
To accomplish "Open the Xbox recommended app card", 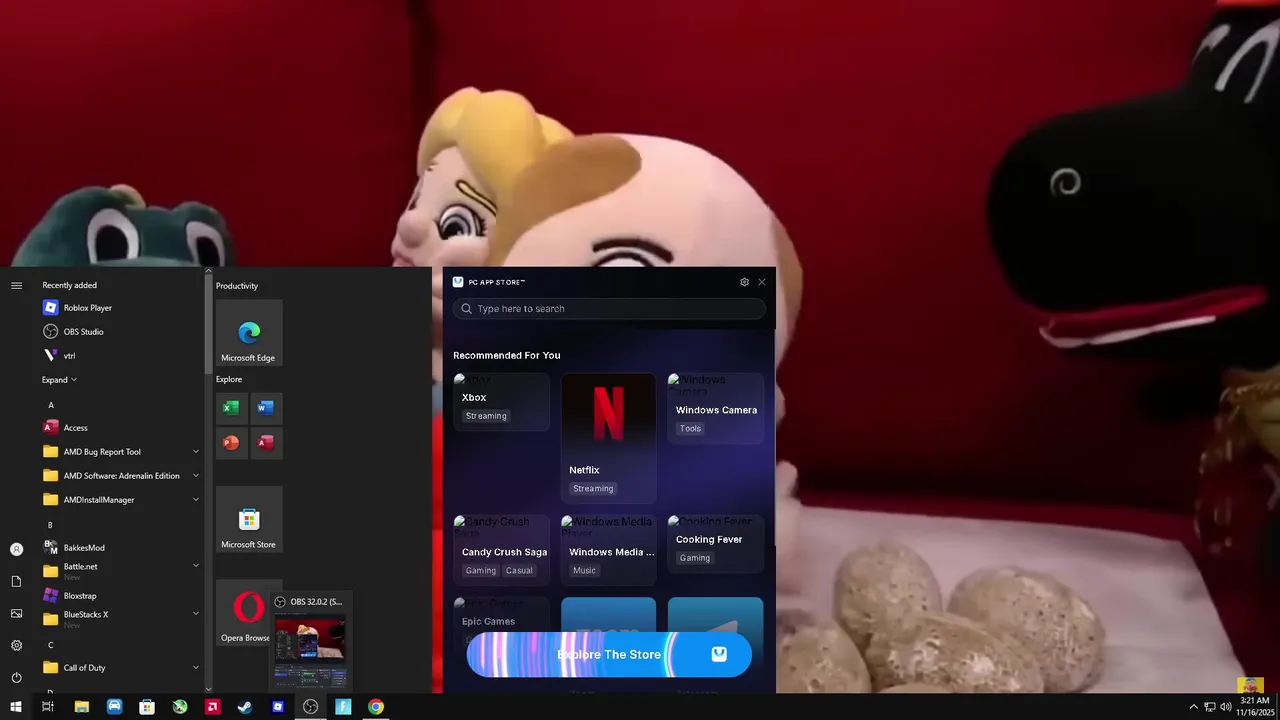I will pos(501,402).
